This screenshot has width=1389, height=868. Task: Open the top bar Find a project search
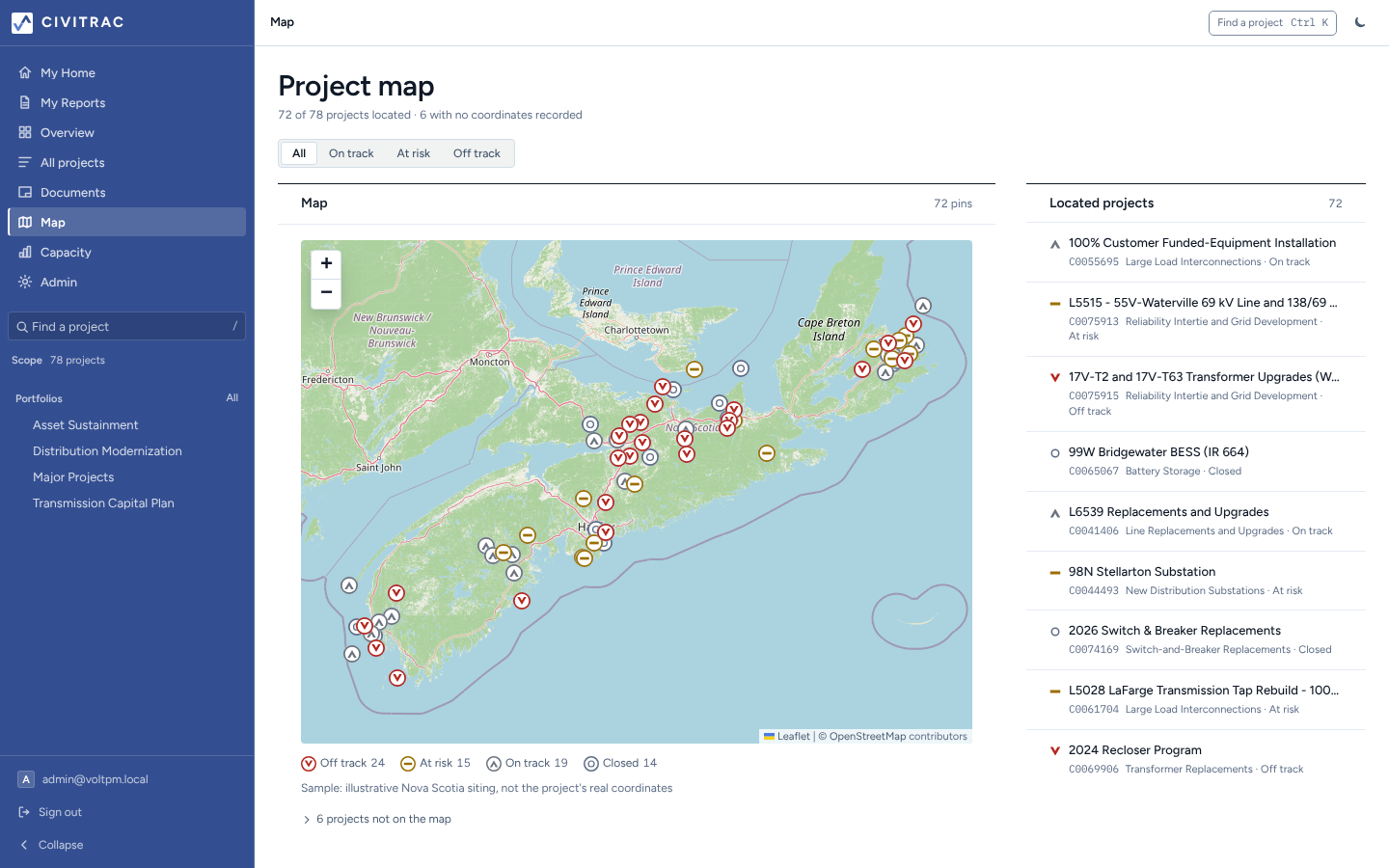click(x=1272, y=22)
